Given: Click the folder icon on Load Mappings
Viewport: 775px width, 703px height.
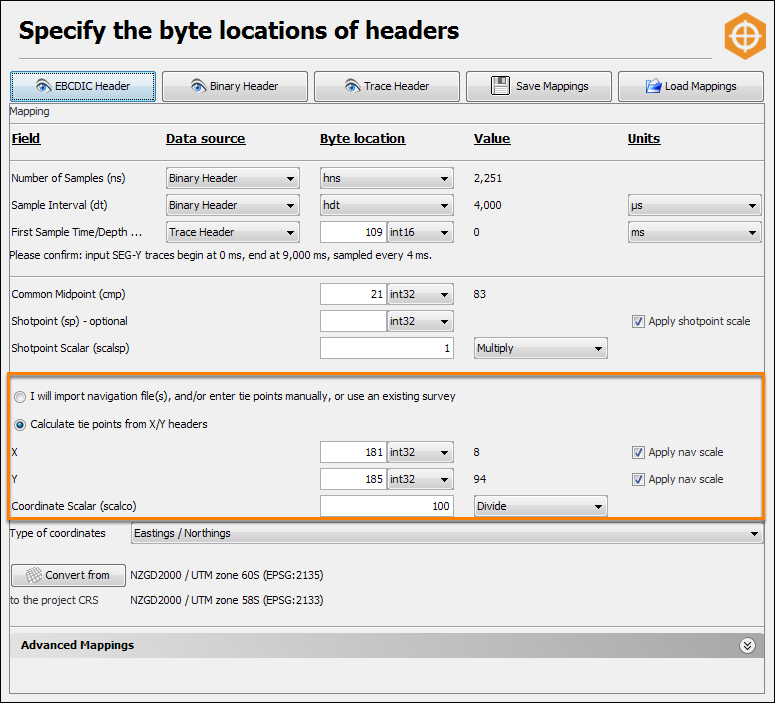Looking at the screenshot, I should coord(653,86).
